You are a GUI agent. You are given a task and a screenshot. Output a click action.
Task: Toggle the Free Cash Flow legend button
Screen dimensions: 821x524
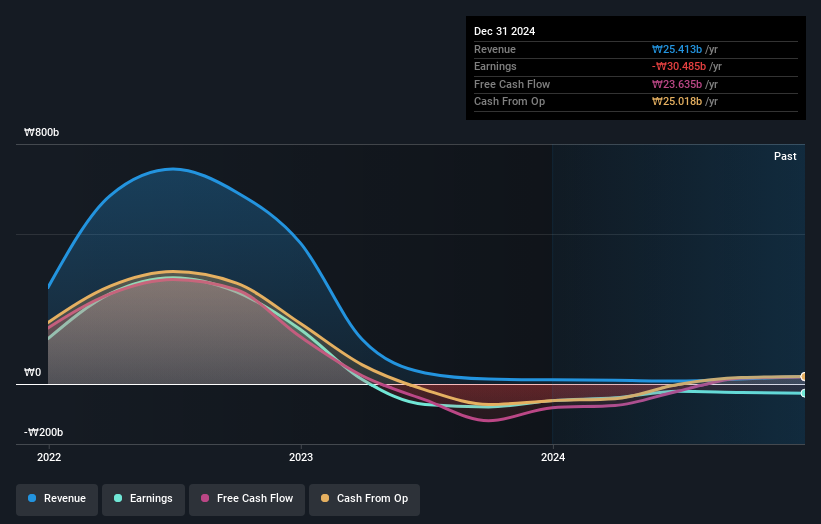247,499
